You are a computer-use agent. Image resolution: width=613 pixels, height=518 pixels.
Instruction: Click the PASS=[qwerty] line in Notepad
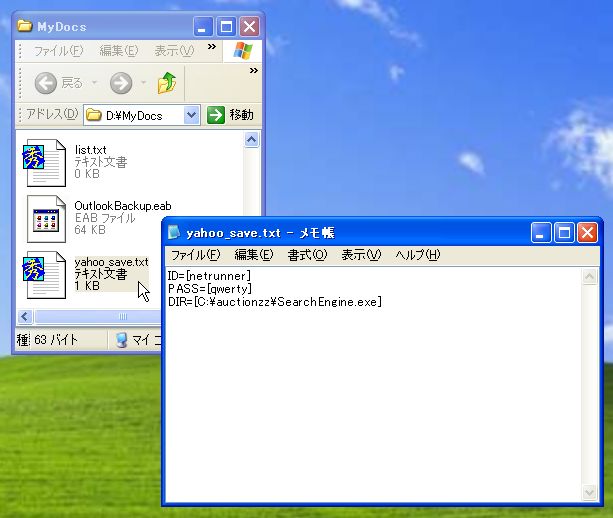point(210,289)
